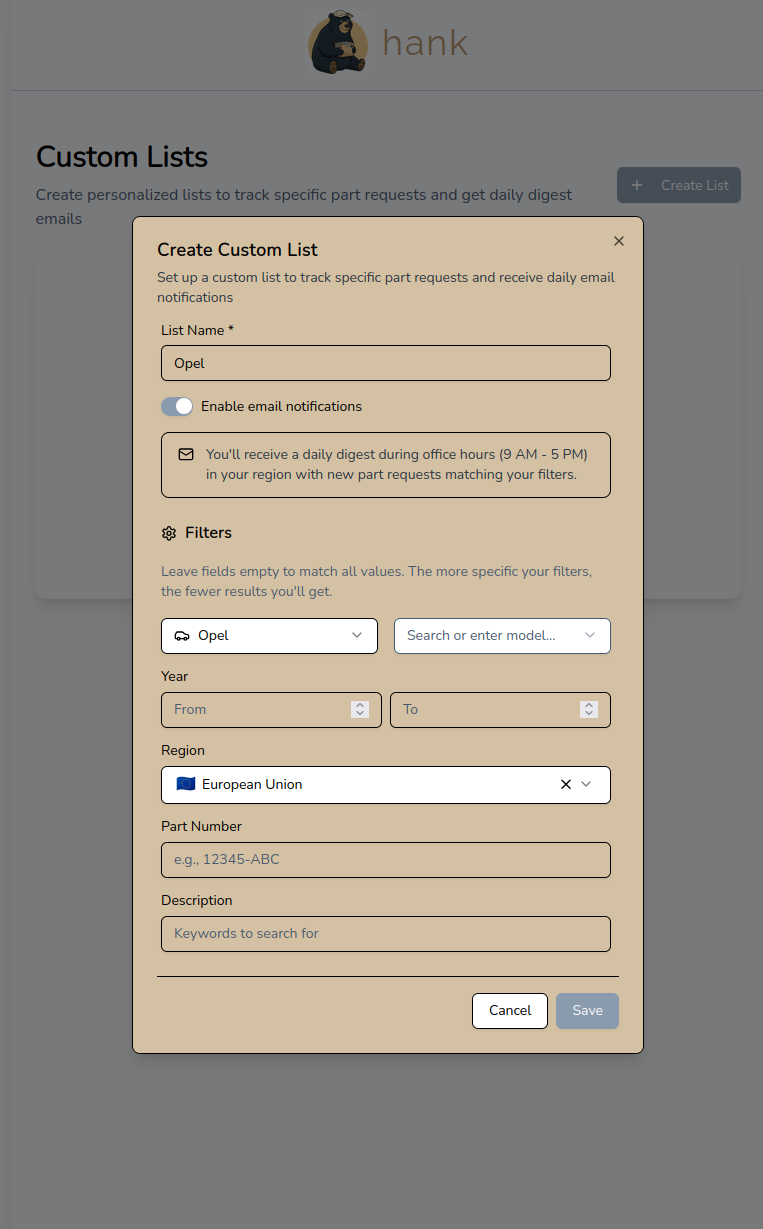The image size is (763, 1229).
Task: Click the gear icon next to Filters
Action: point(168,533)
